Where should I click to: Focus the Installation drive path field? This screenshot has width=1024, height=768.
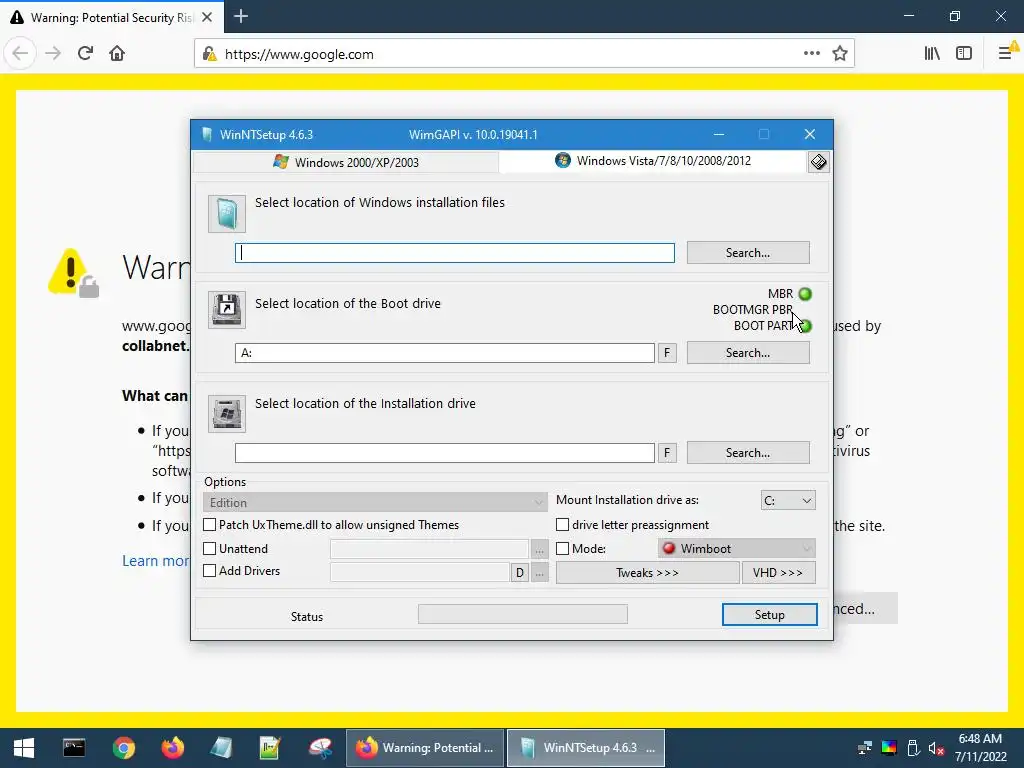[445, 453]
